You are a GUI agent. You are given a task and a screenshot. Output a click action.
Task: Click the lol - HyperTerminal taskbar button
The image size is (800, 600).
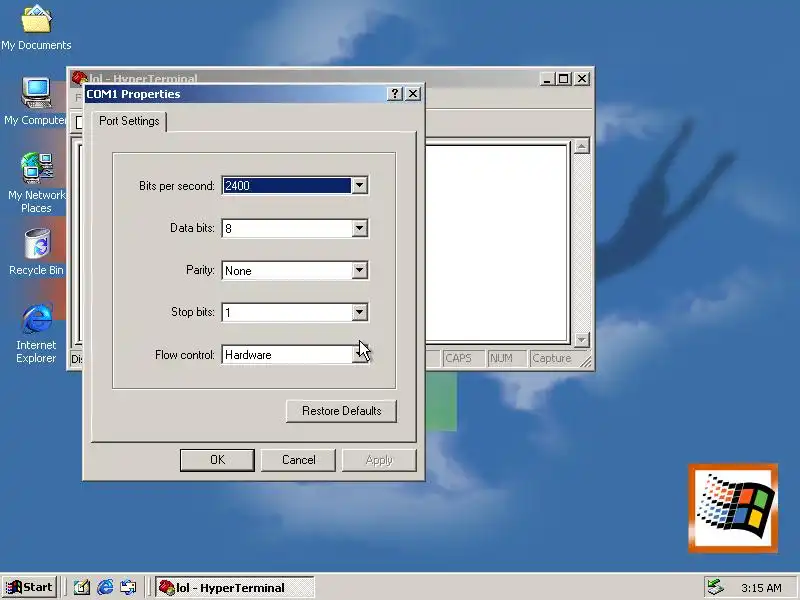click(x=235, y=587)
